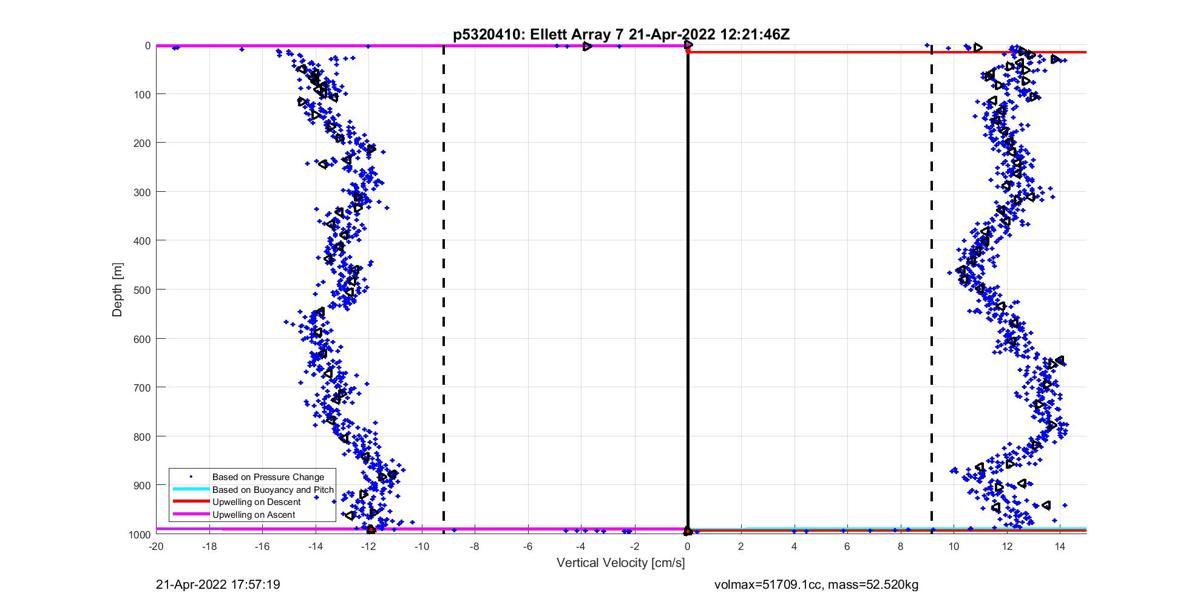Click depth axis tick label '700'
The width and height of the screenshot is (1200, 601).
coord(141,388)
